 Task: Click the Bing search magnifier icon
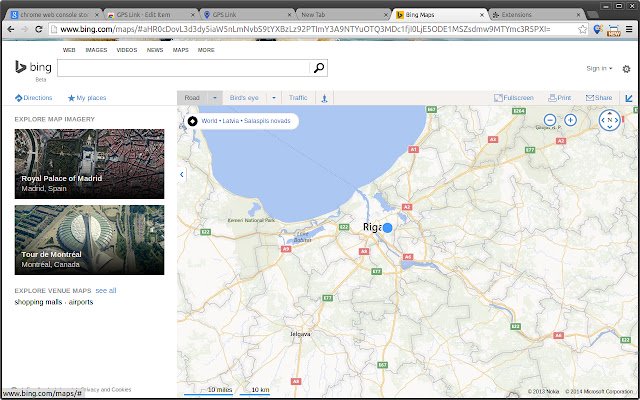[319, 68]
